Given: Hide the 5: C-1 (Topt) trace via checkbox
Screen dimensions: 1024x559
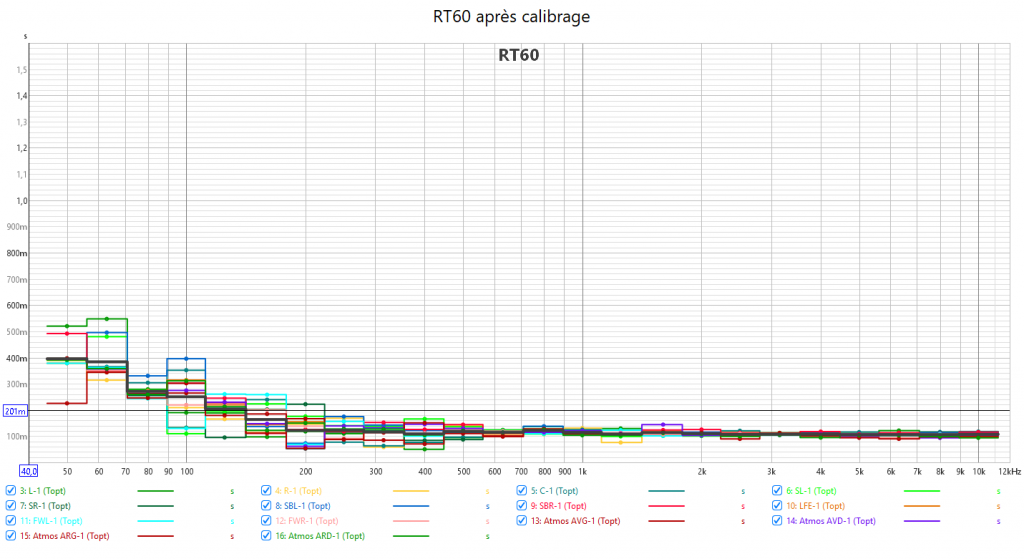Looking at the screenshot, I should click(522, 491).
